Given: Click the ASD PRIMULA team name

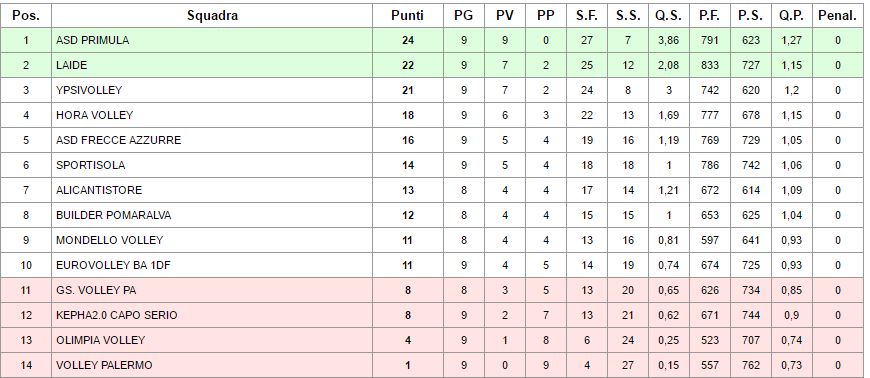Looking at the screenshot, I should (92, 40).
